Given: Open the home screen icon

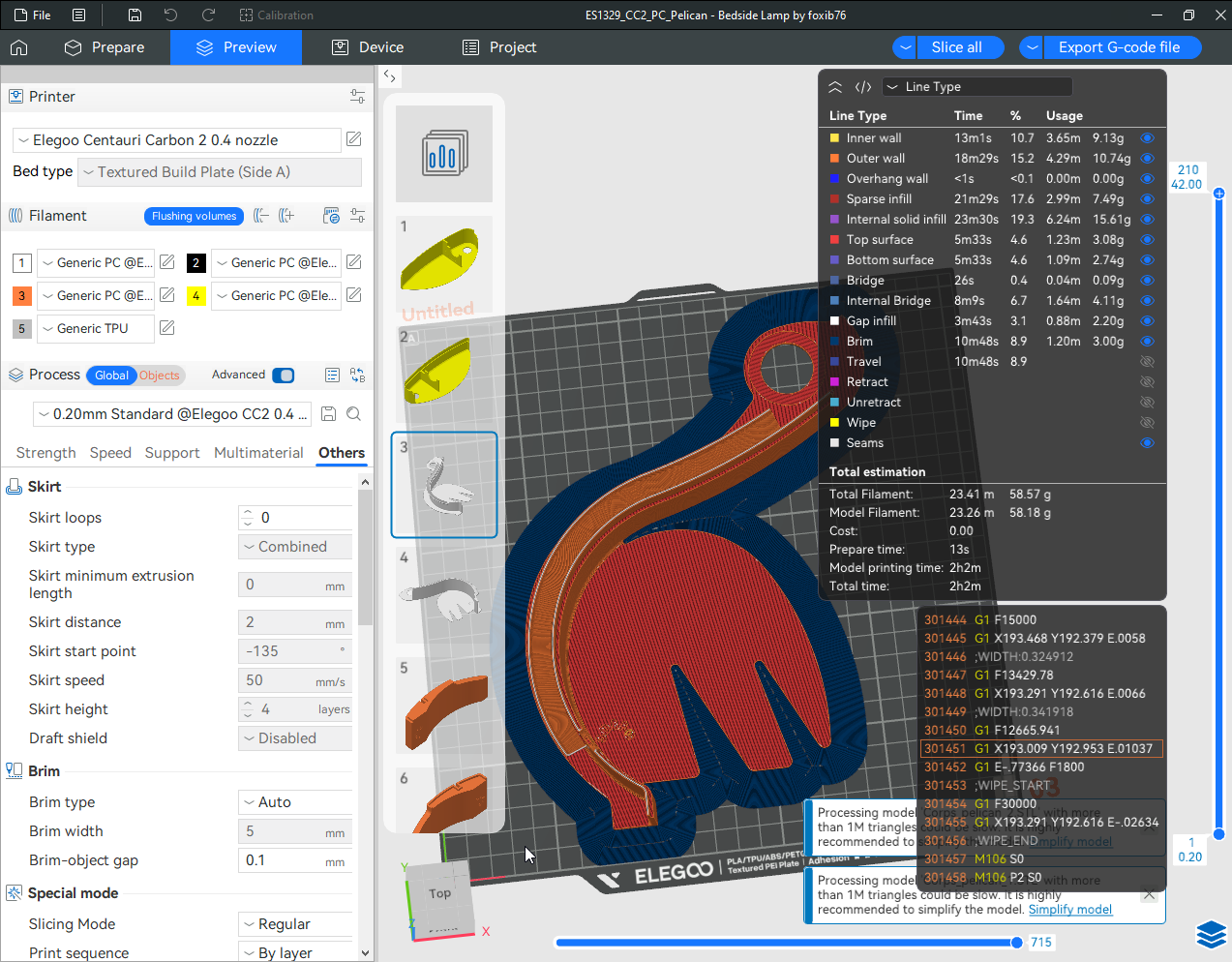Looking at the screenshot, I should coord(19,47).
